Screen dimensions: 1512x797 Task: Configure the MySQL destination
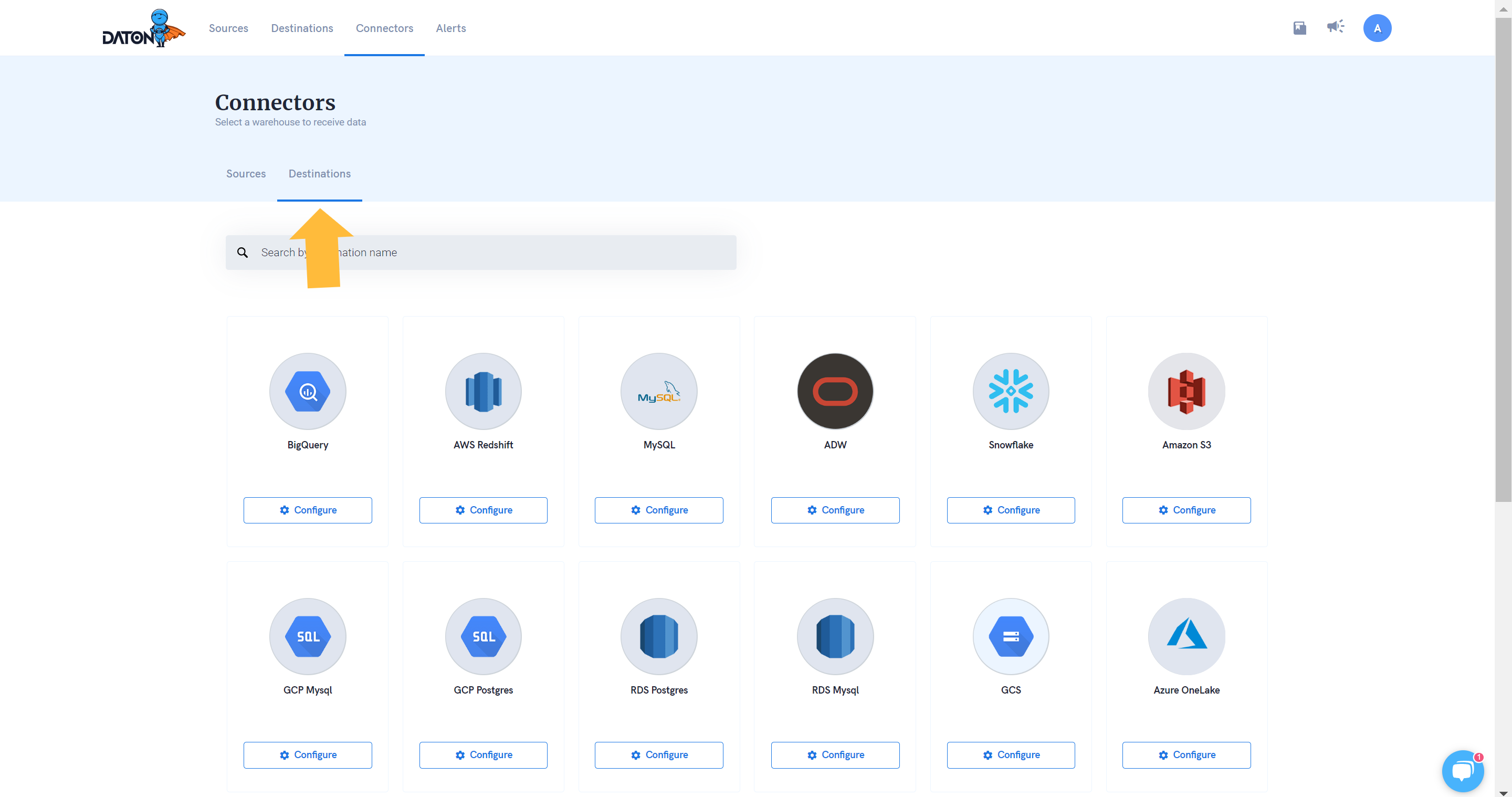pyautogui.click(x=658, y=509)
